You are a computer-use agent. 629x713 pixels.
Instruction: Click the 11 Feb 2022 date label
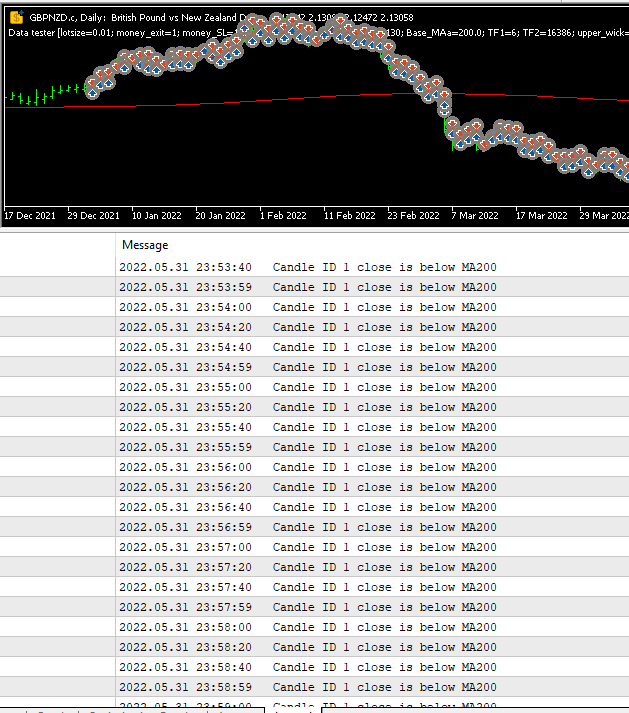click(x=349, y=216)
